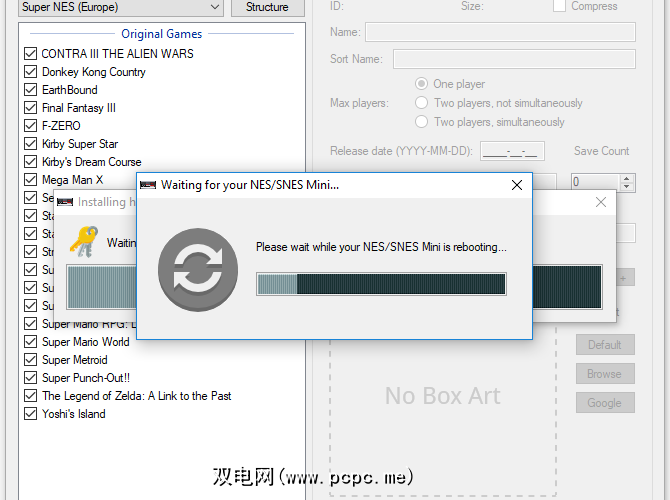Viewport: 670px width, 500px height.
Task: Toggle Zelda: A Link to the Past checkbox
Action: (30, 395)
